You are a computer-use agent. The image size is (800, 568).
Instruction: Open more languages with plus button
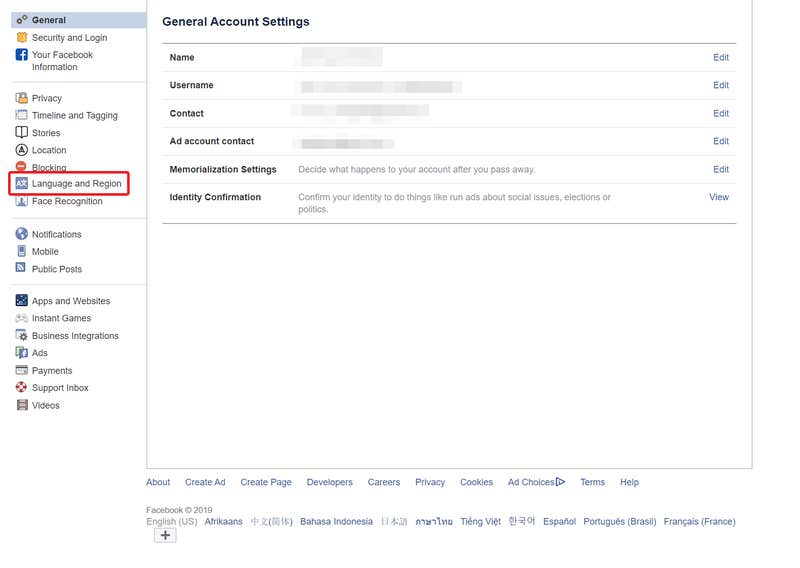click(165, 535)
